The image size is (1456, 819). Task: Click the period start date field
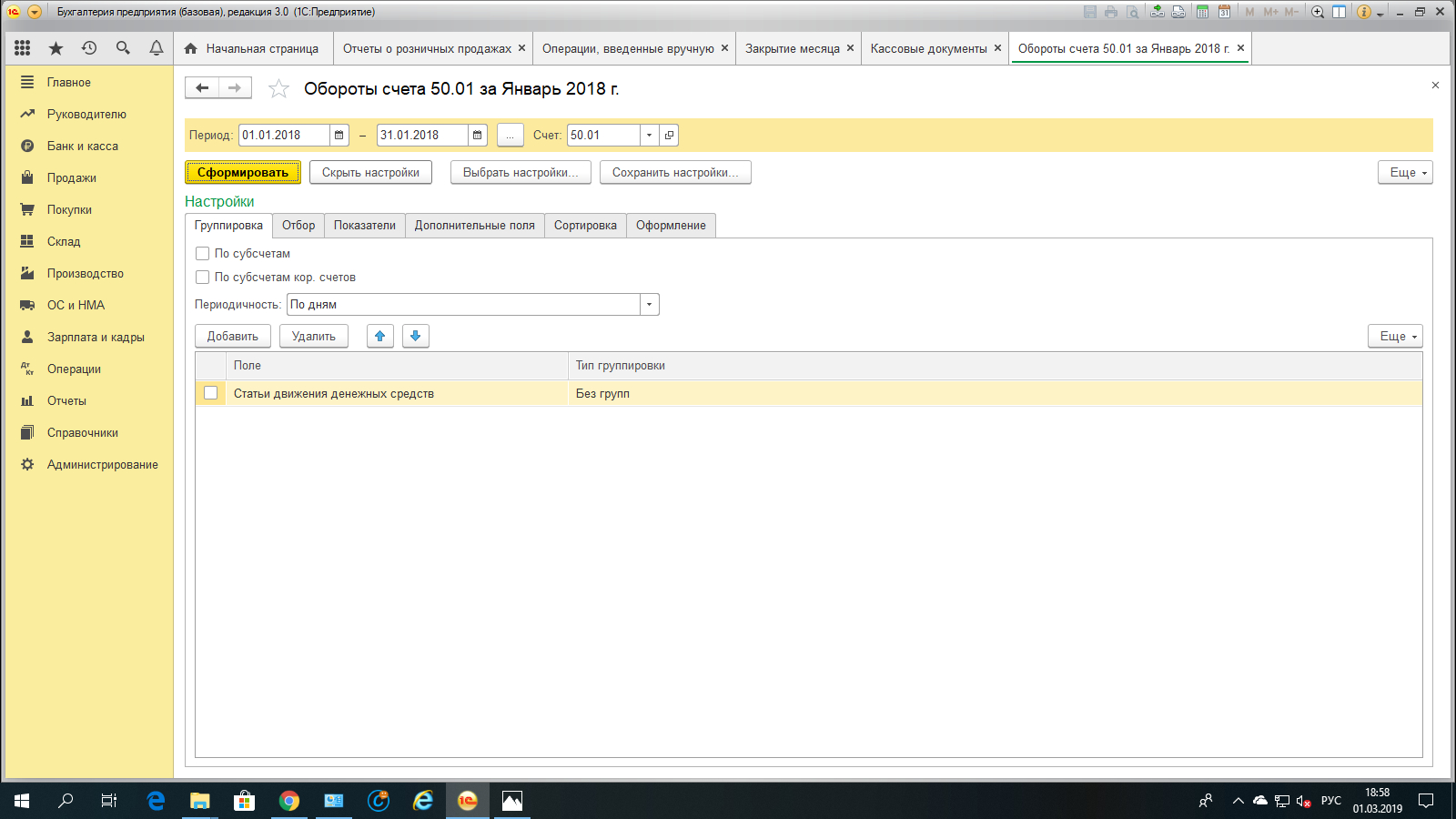point(284,136)
